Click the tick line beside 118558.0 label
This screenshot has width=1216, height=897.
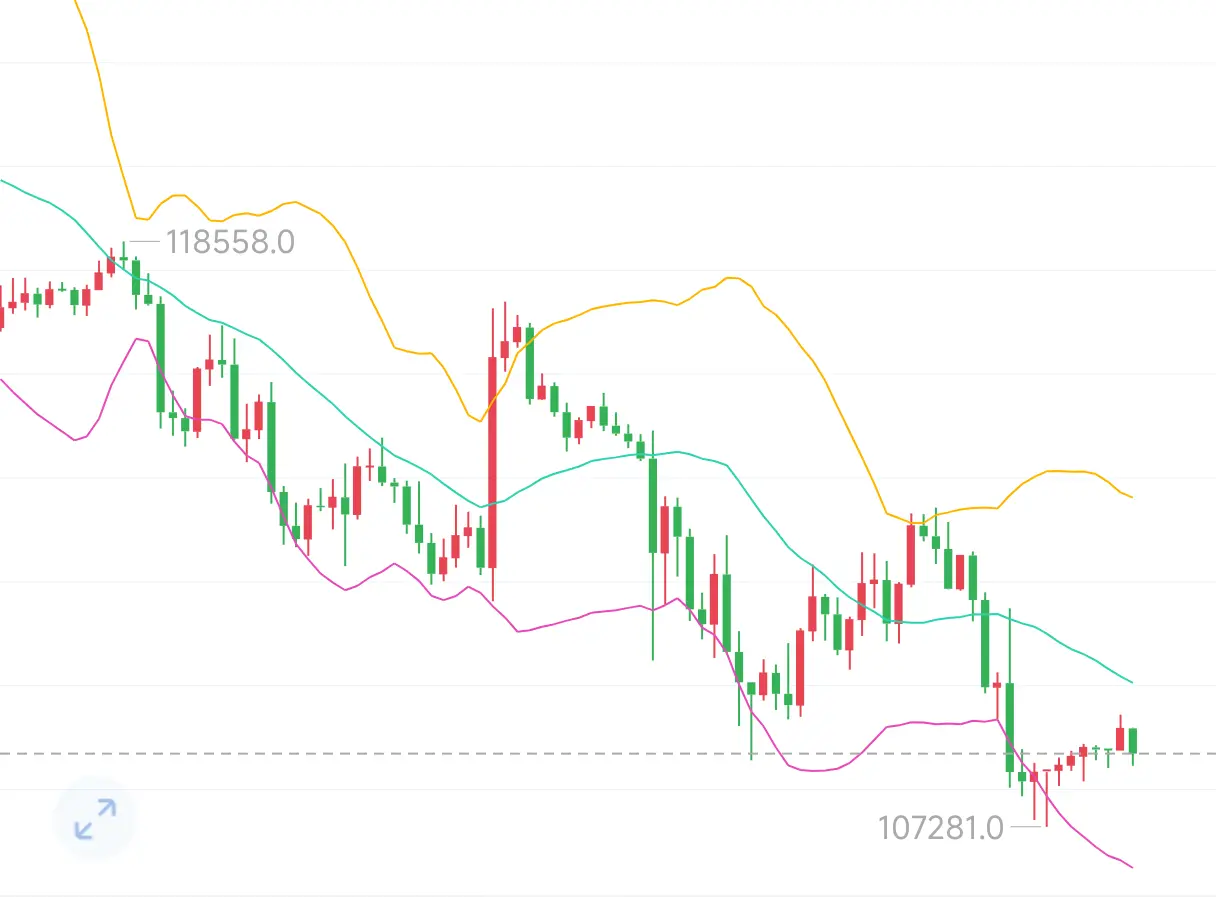click(x=145, y=242)
